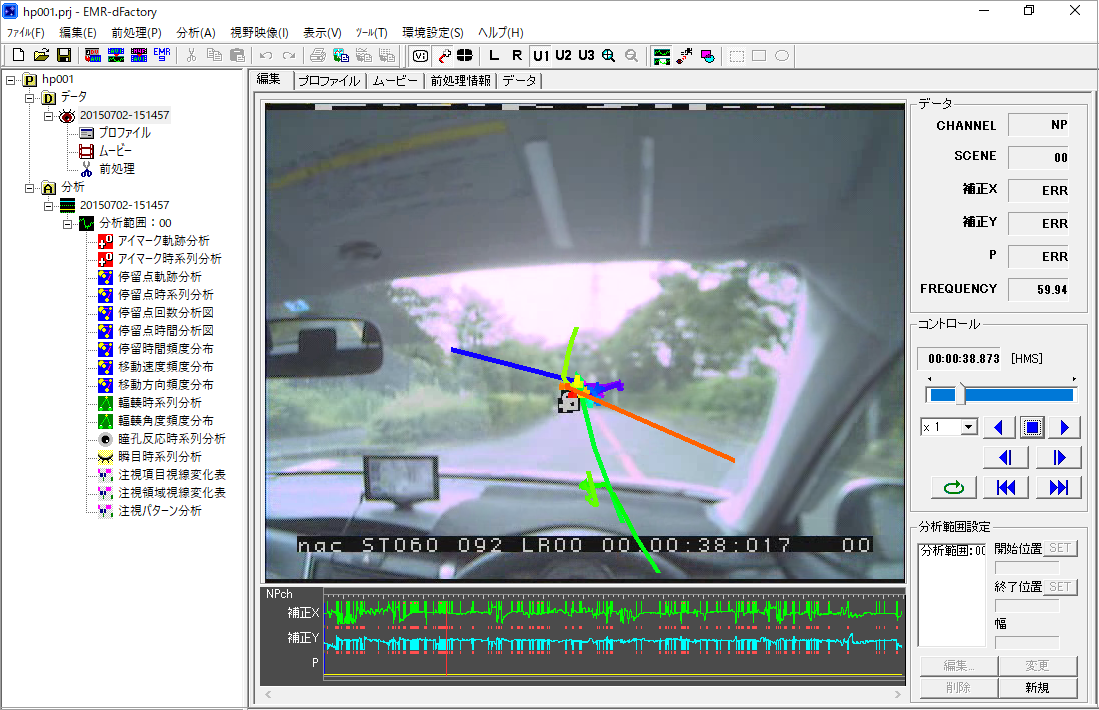Viewport: 1099px width, 710px height.
Task: Click the 補正X waveform timeline track
Action: 612,611
